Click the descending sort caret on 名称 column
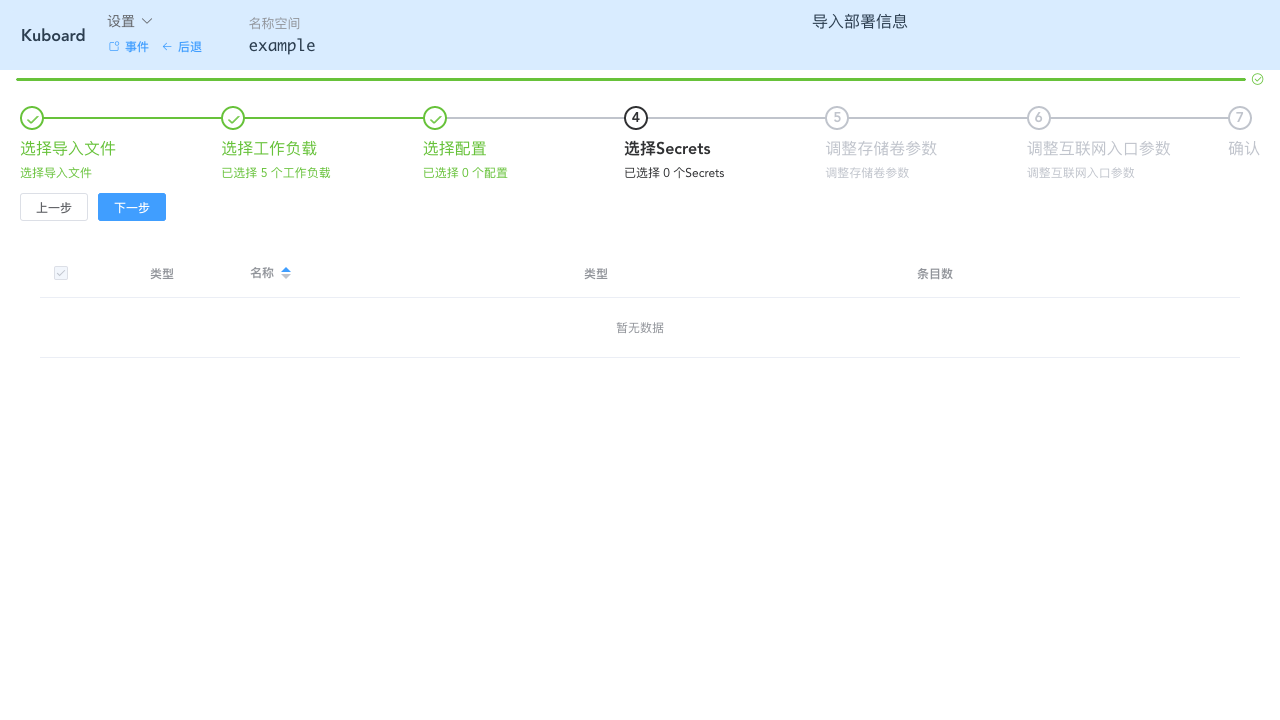 286,276
